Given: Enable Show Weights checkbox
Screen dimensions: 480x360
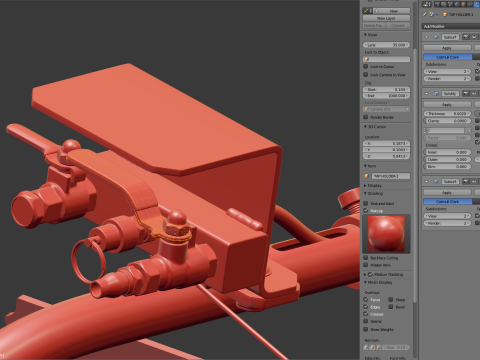Looking at the screenshot, I should pos(366,329).
